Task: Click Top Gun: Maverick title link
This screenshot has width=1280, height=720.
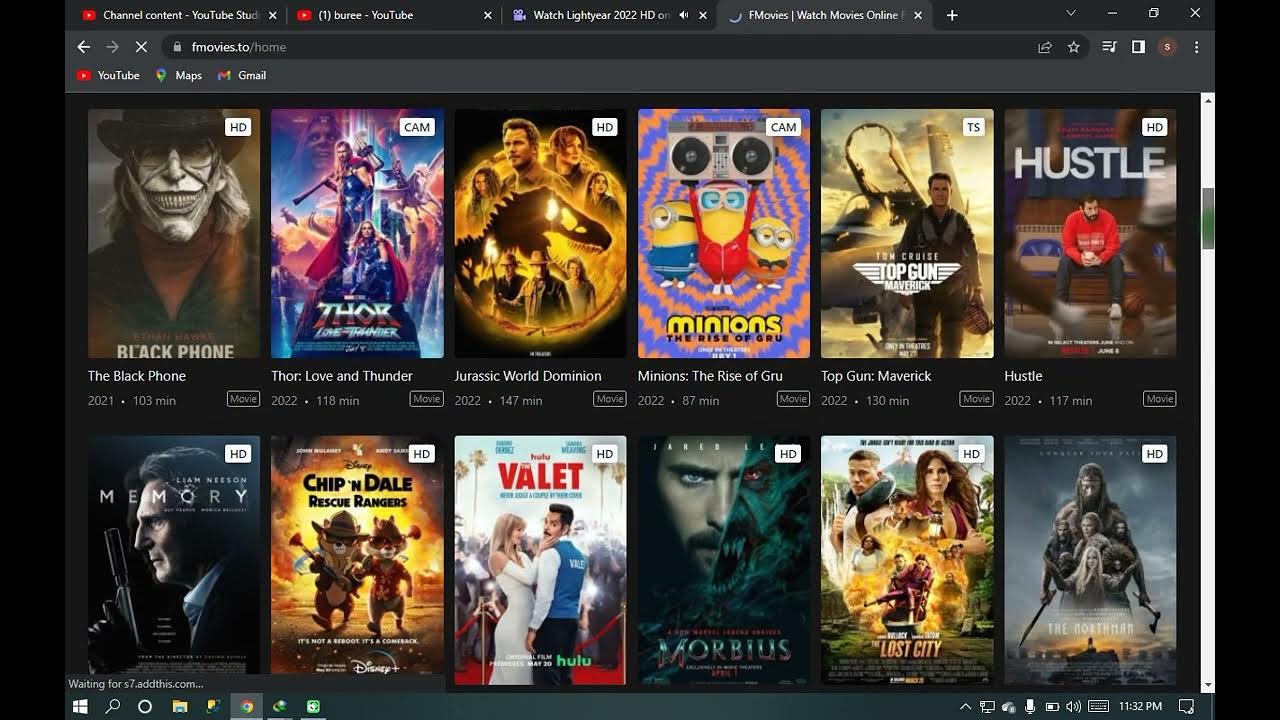Action: tap(876, 376)
